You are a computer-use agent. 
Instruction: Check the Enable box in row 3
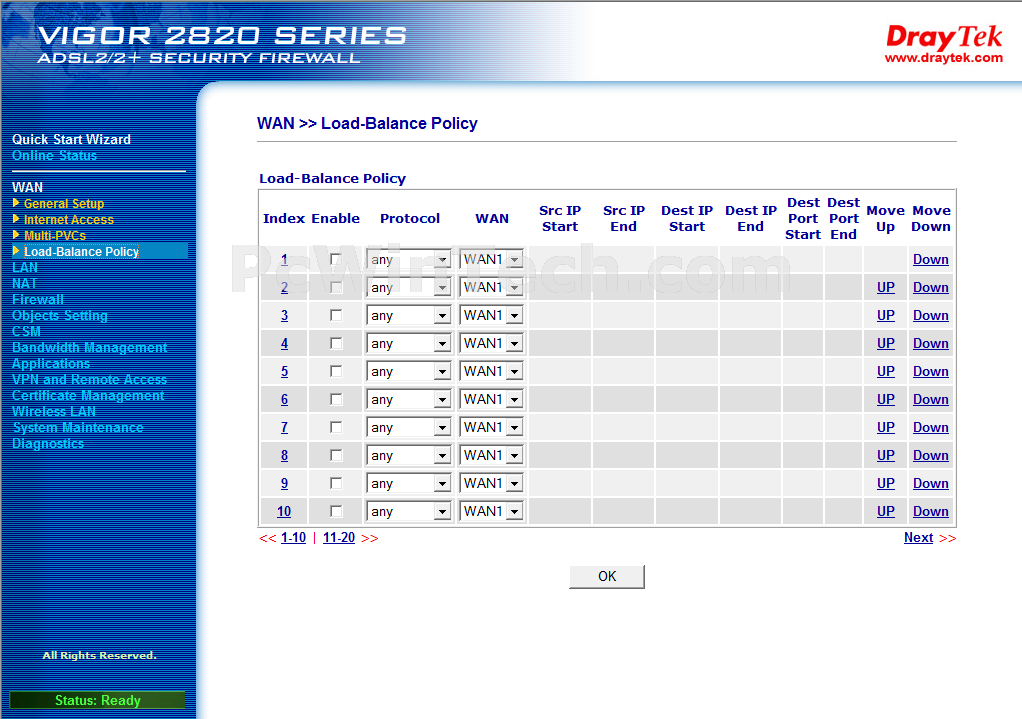[x=336, y=315]
